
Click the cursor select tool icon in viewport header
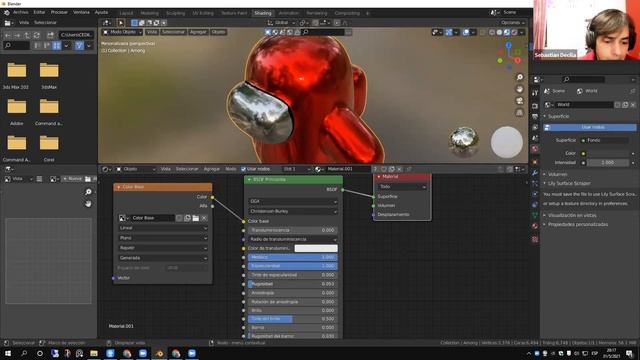click(121, 23)
